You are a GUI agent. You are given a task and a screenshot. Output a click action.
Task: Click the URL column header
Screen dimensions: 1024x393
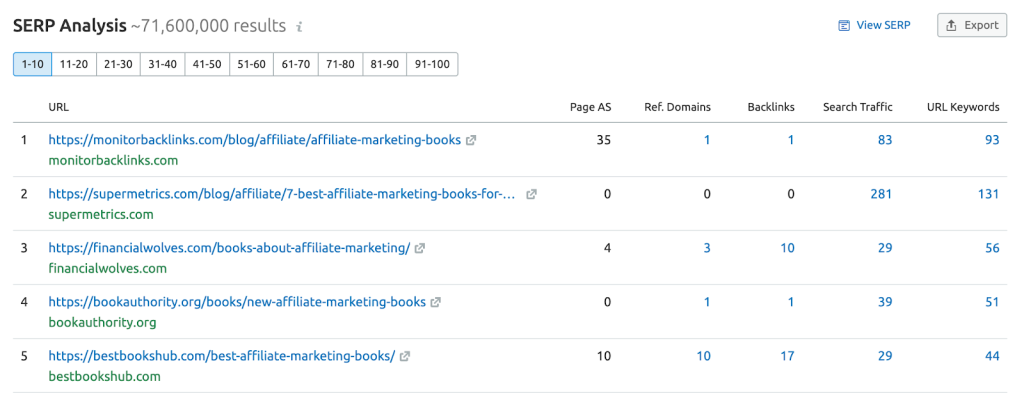[58, 107]
